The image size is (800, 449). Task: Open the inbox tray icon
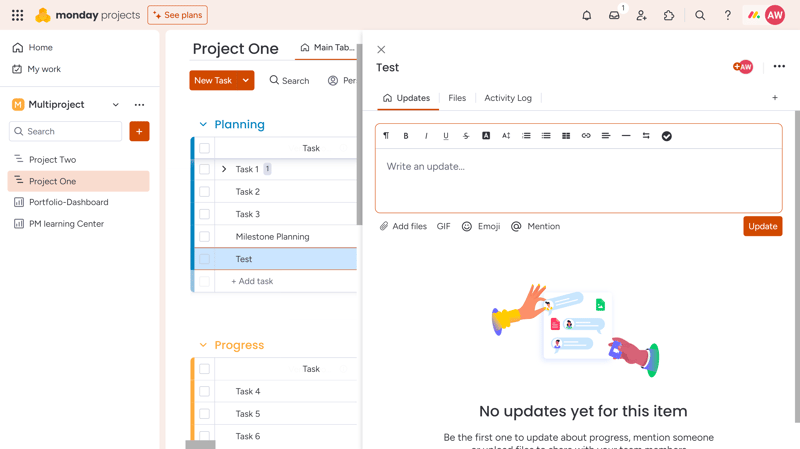click(614, 15)
